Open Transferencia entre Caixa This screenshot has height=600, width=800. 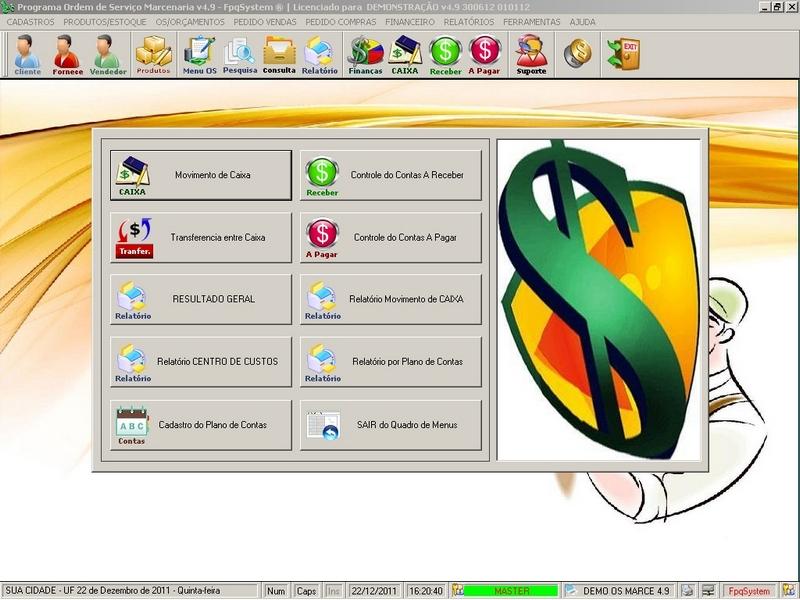click(x=201, y=237)
